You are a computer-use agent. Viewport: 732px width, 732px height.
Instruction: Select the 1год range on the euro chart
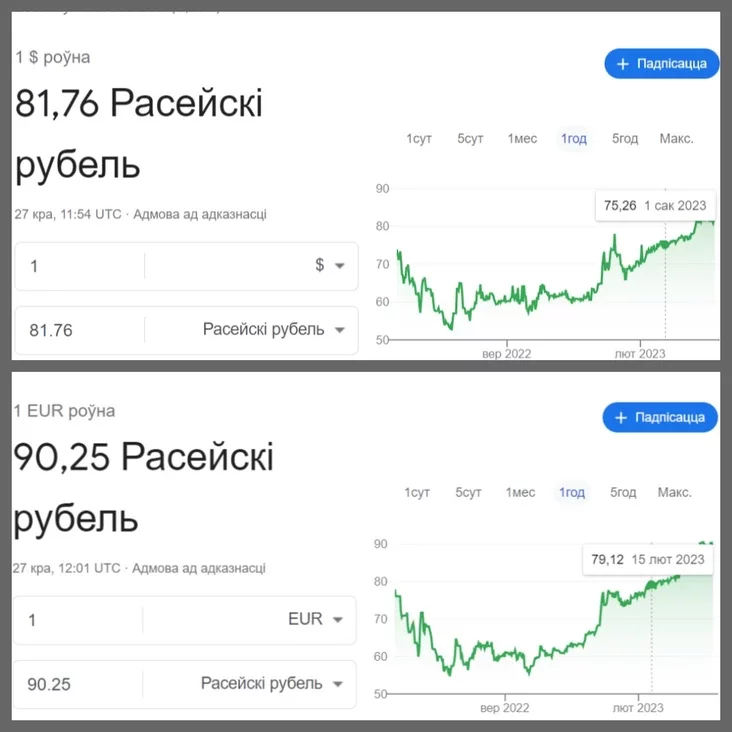click(572, 493)
